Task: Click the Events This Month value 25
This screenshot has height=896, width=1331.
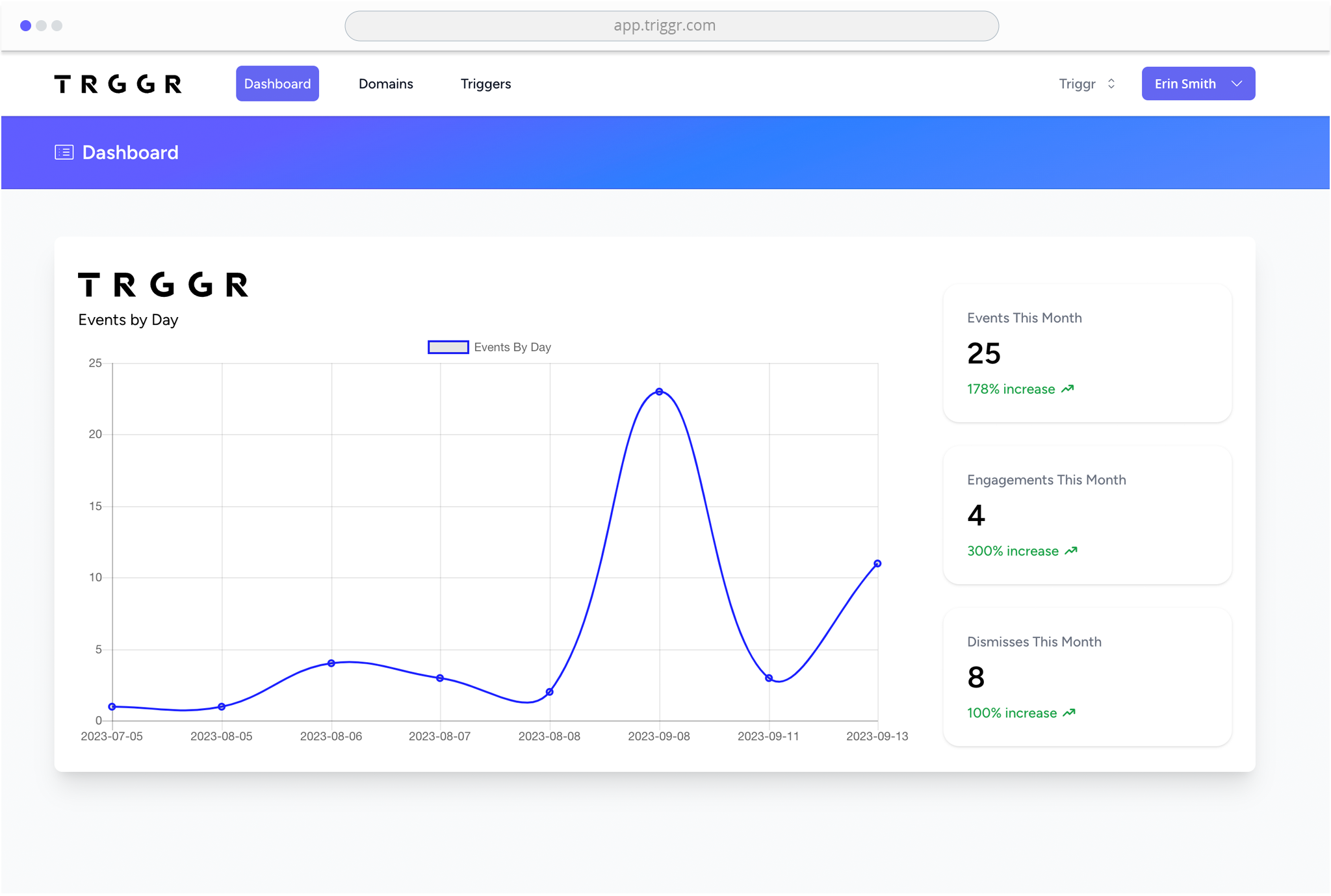Action: click(983, 353)
